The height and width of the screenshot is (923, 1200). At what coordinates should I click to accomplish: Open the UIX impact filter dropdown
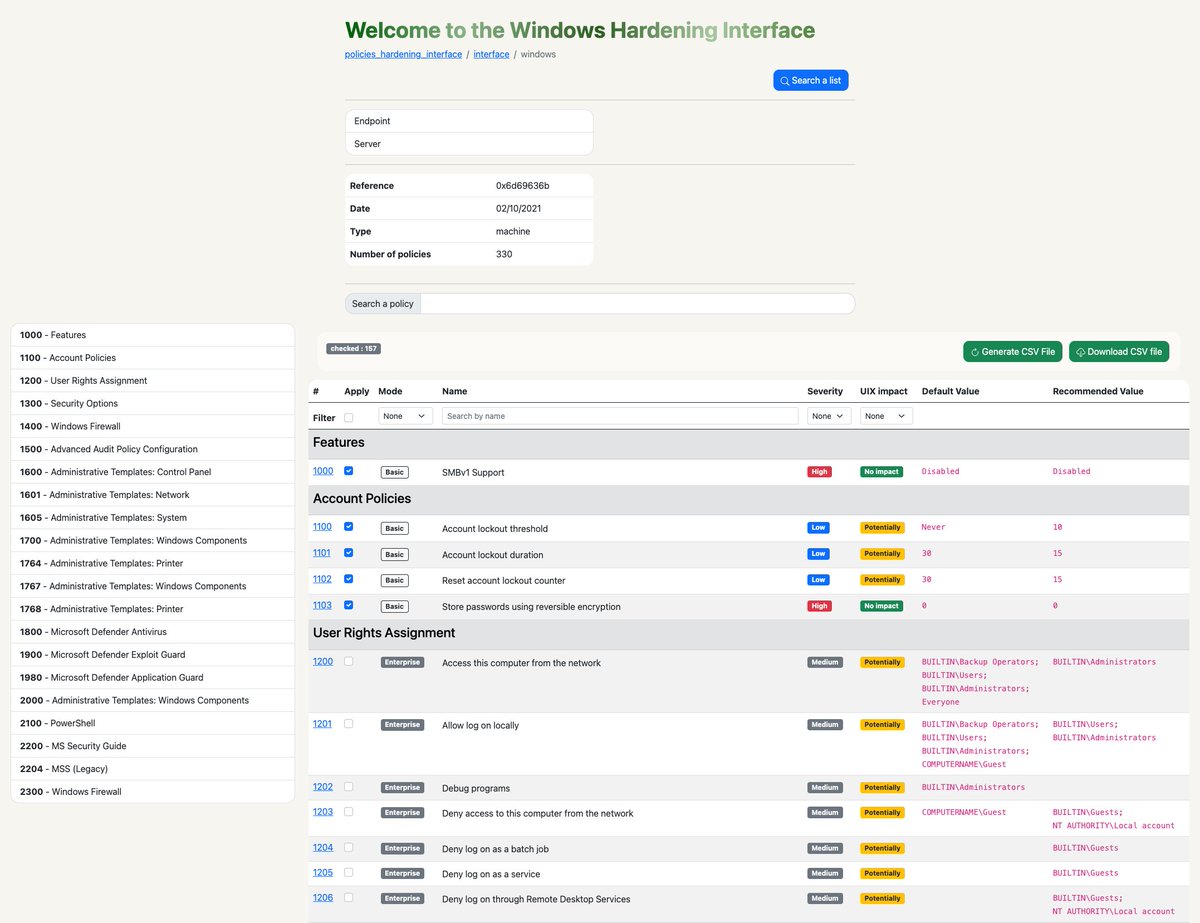[x=884, y=415]
